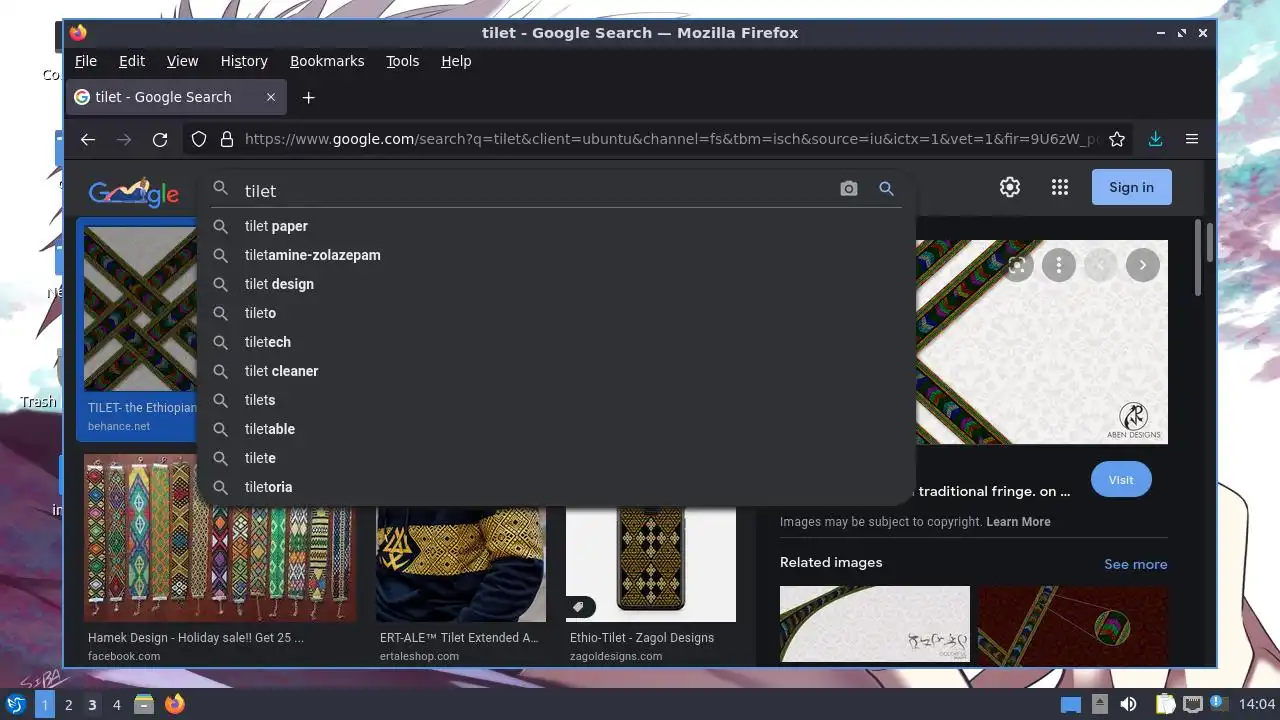1280x720 pixels.
Task: Click the 14:04 clock in the taskbar
Action: pyautogui.click(x=1257, y=705)
